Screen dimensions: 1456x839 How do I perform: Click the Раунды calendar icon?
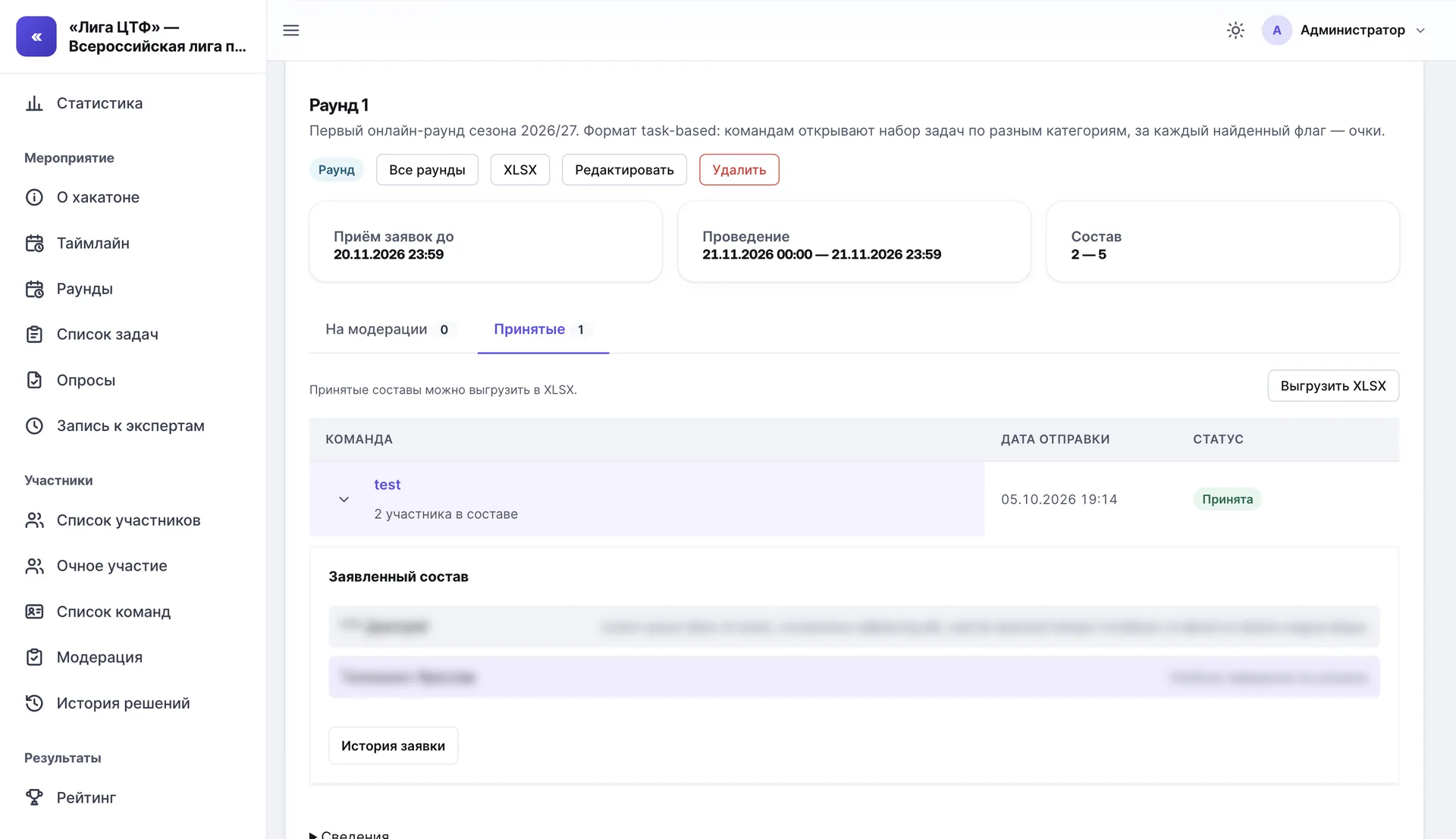[34, 289]
